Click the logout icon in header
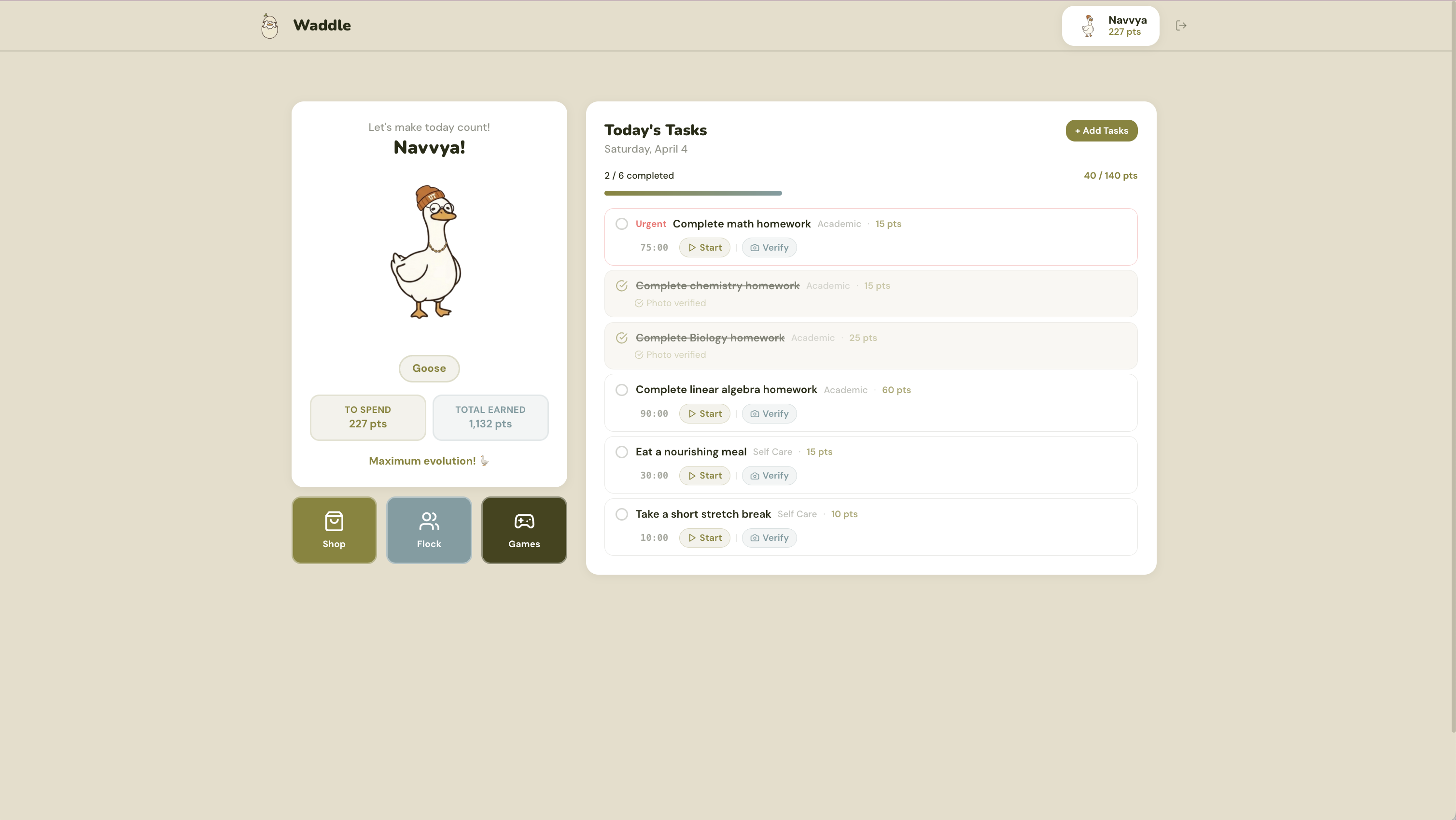 1181,26
